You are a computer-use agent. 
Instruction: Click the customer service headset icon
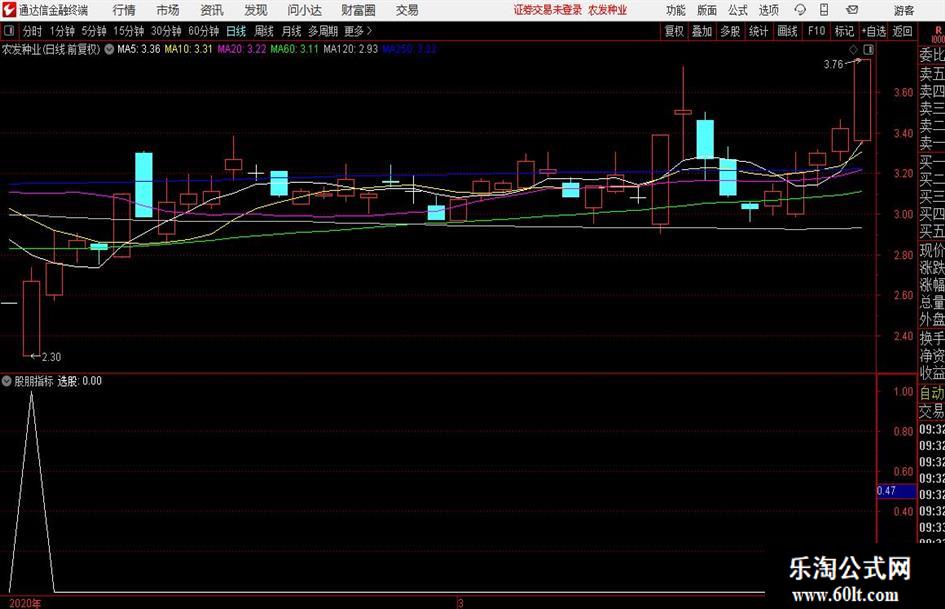click(x=800, y=10)
